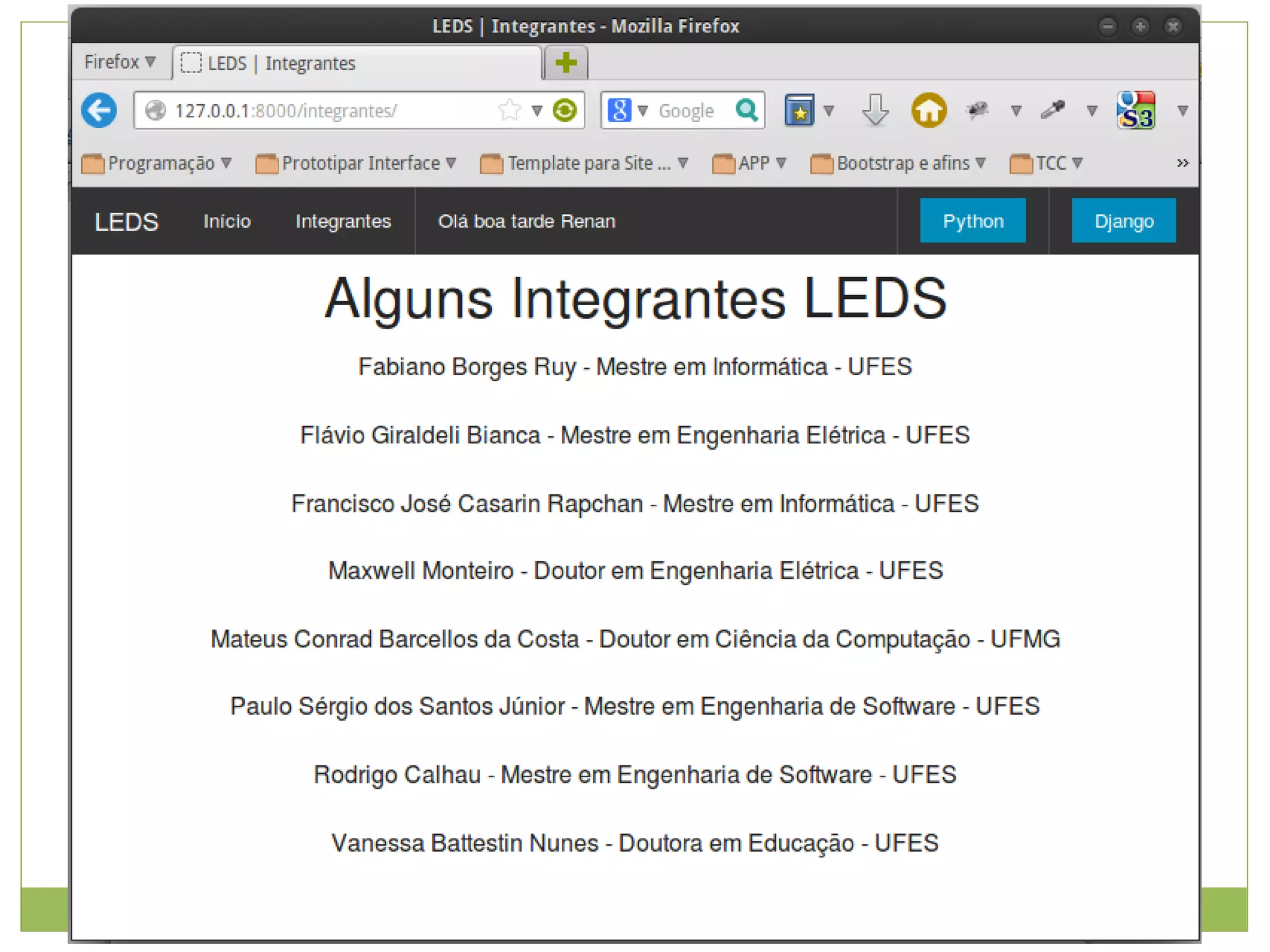Go to home page via house icon

(928, 110)
